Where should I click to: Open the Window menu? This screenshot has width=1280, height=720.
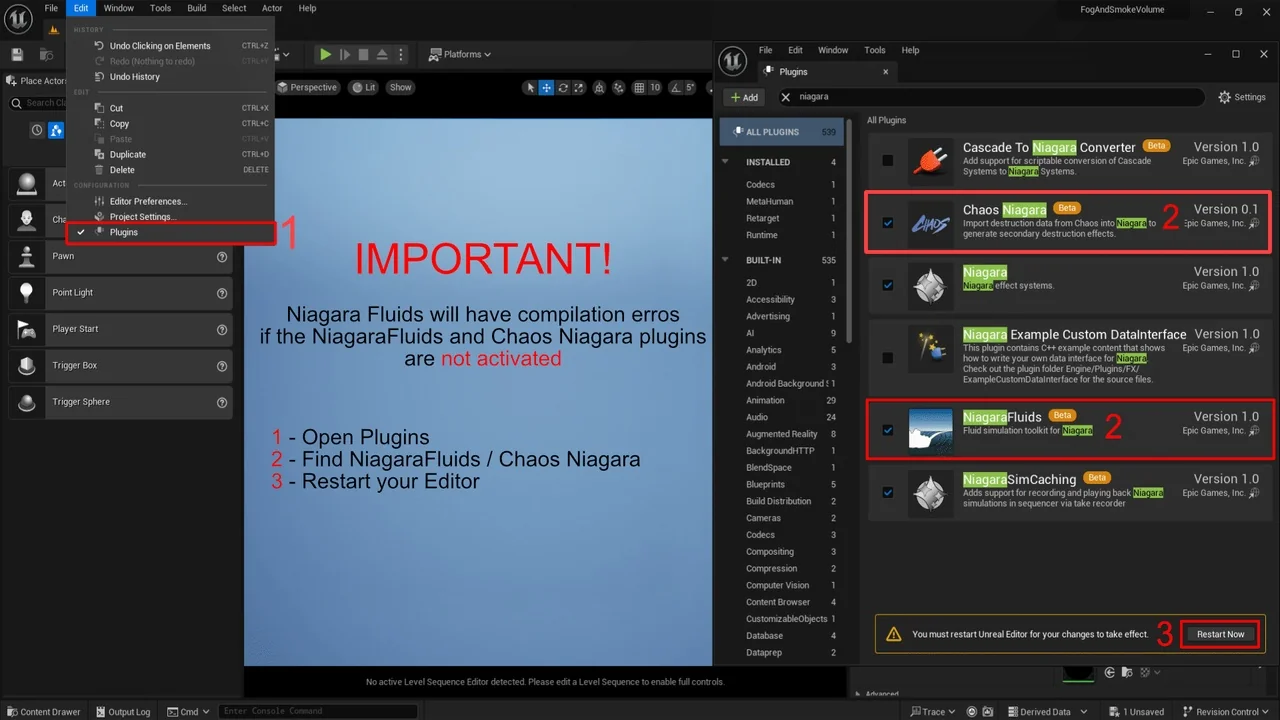[118, 8]
